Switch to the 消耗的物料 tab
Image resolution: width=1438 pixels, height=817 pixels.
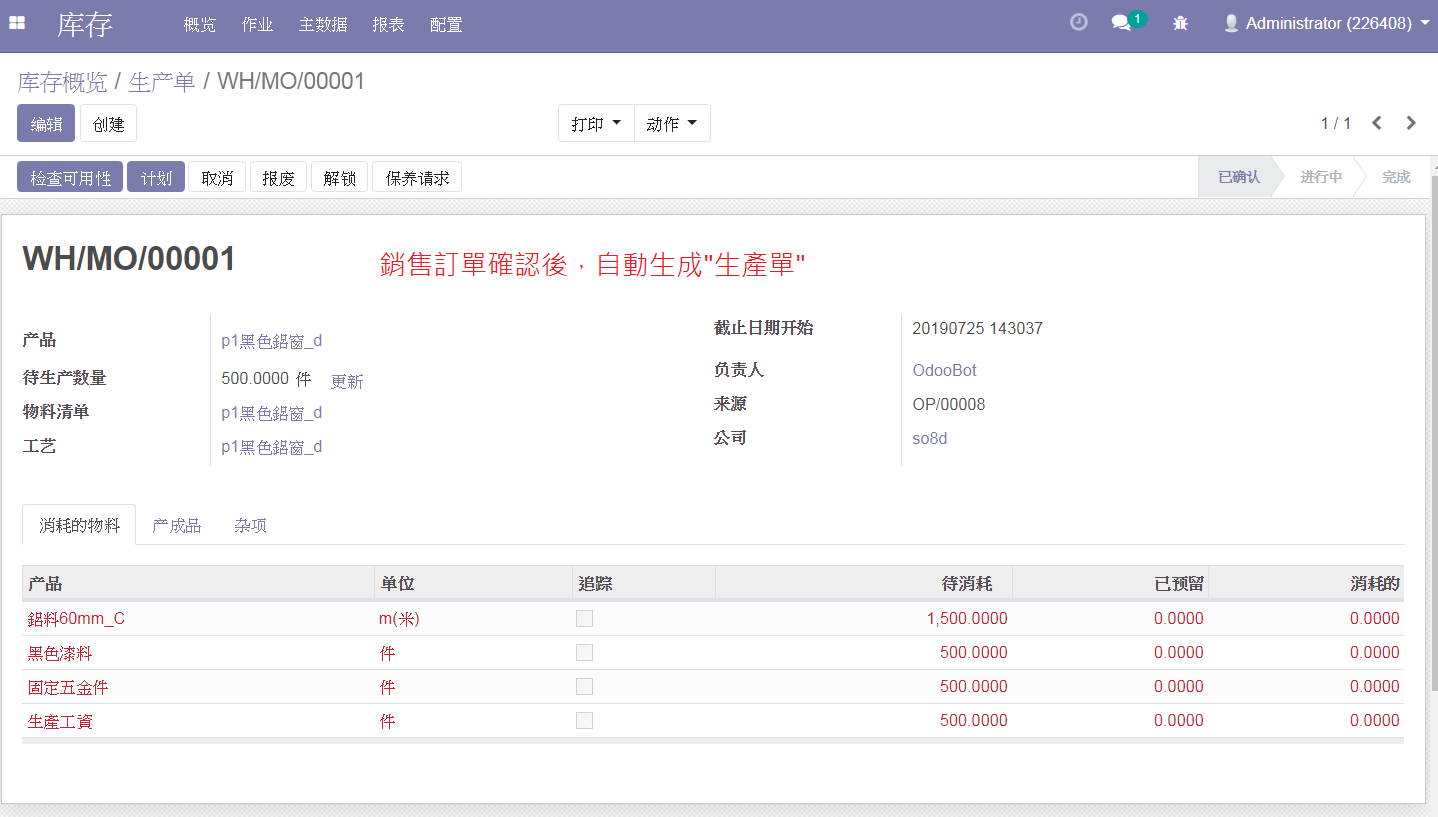pos(79,525)
